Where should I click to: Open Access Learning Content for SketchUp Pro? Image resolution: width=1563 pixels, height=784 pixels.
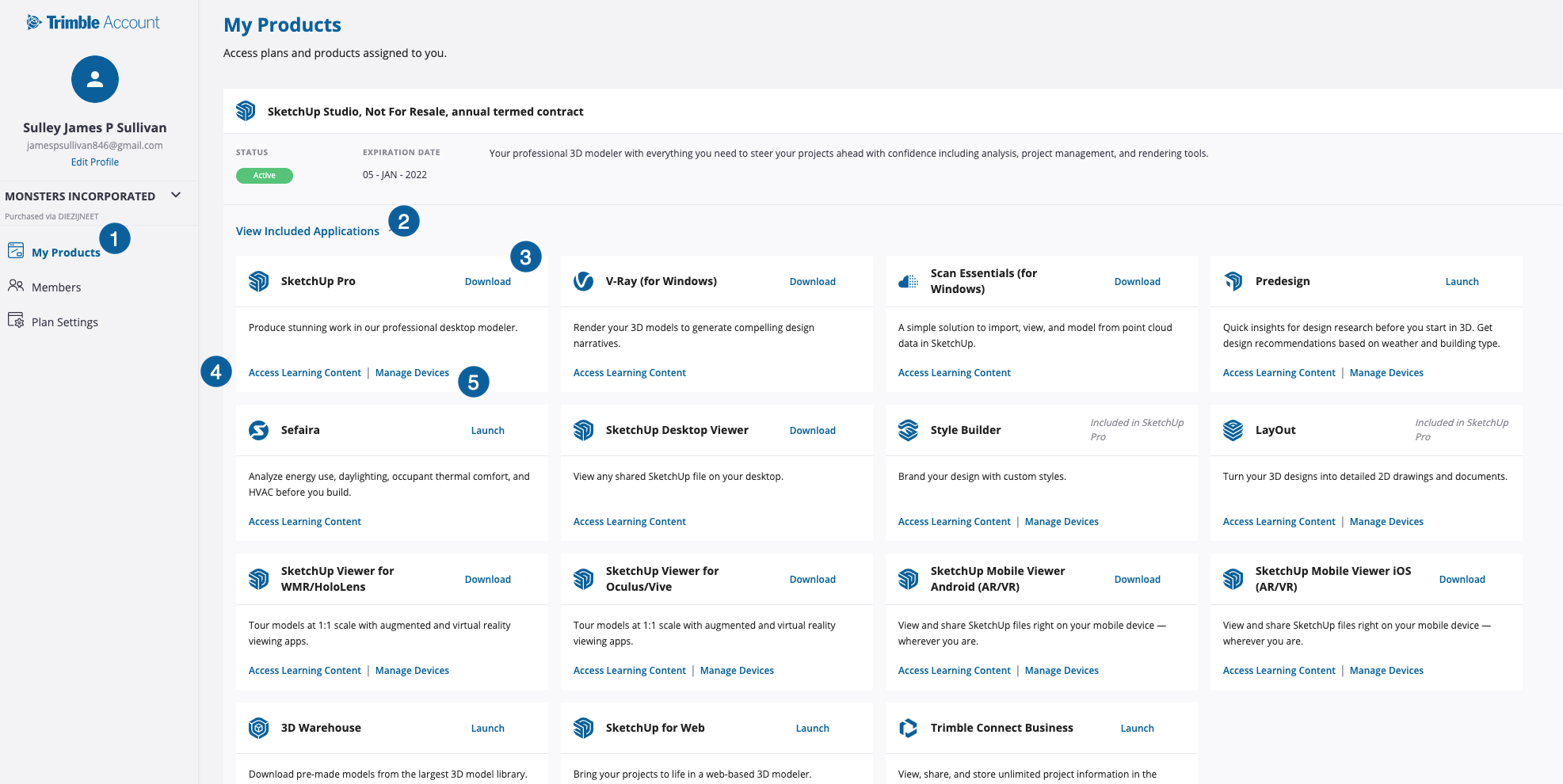[305, 373]
